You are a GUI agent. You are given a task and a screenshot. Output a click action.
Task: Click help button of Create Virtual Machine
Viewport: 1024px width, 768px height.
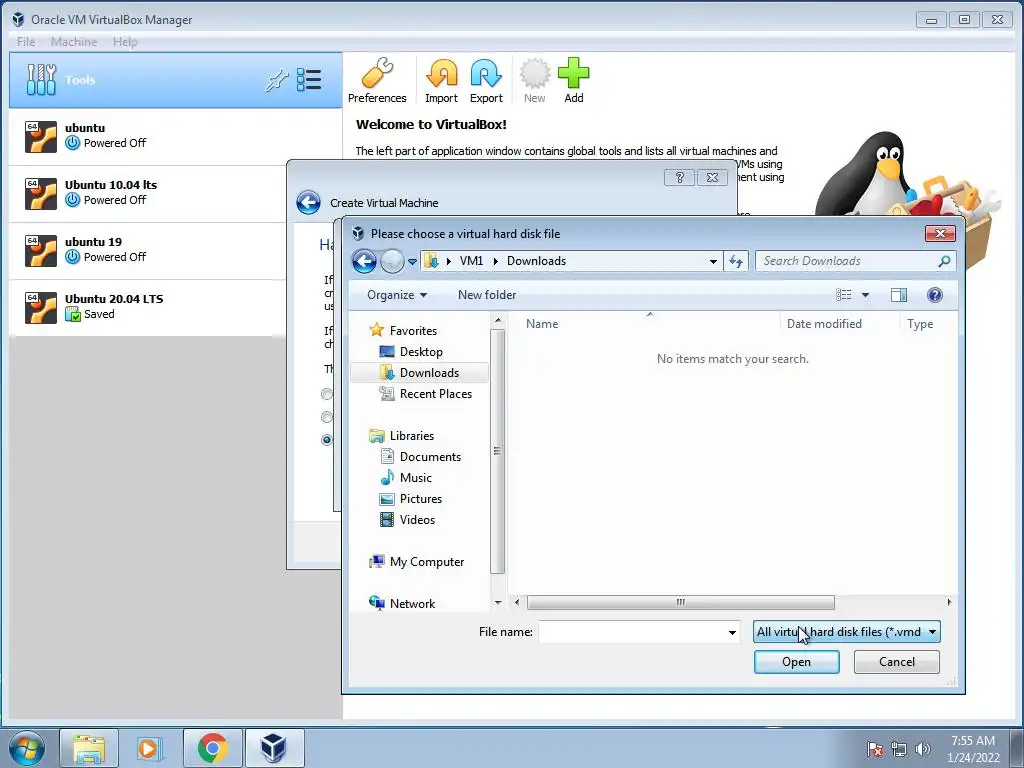click(x=679, y=178)
